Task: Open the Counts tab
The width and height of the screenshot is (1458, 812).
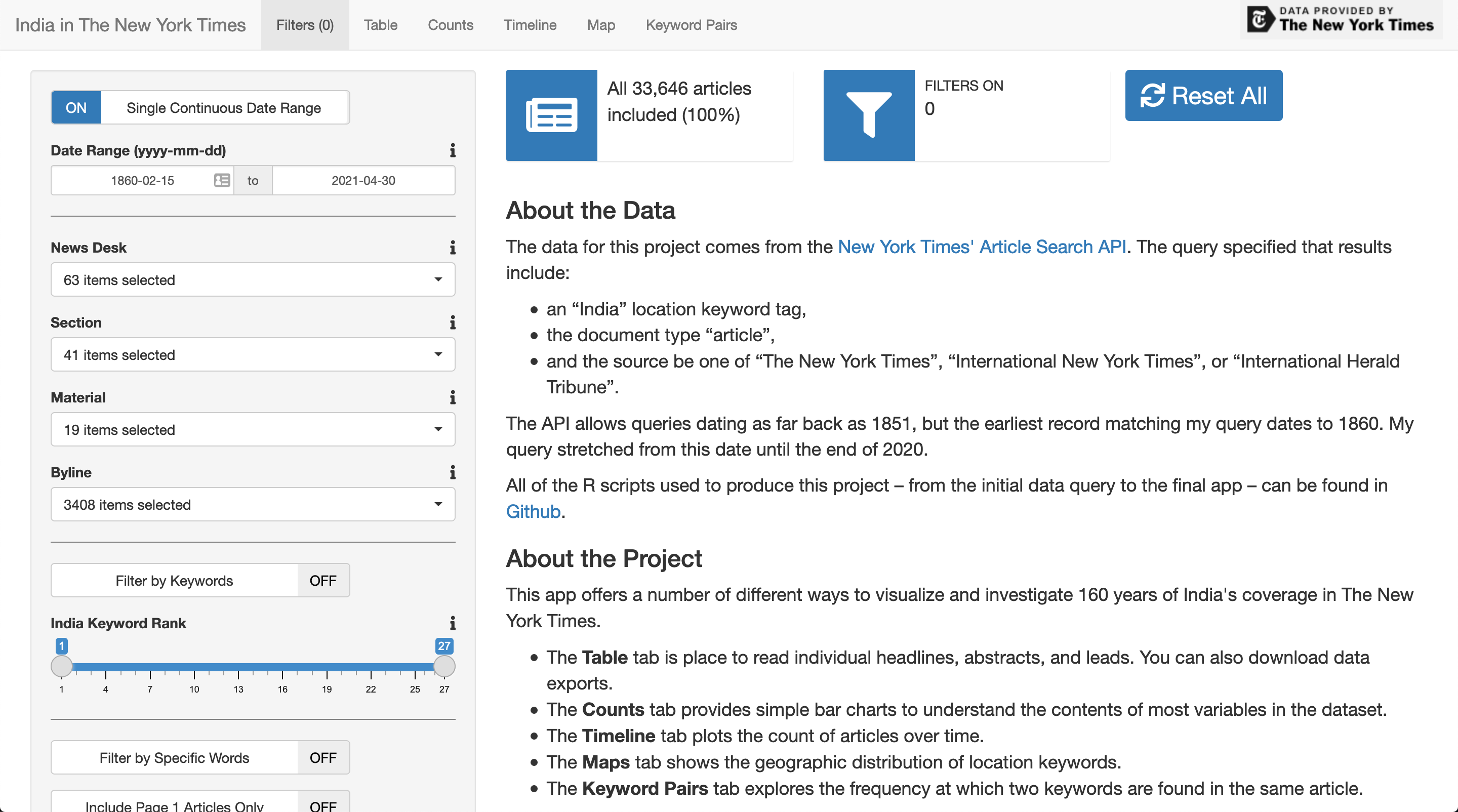Action: coord(451,25)
